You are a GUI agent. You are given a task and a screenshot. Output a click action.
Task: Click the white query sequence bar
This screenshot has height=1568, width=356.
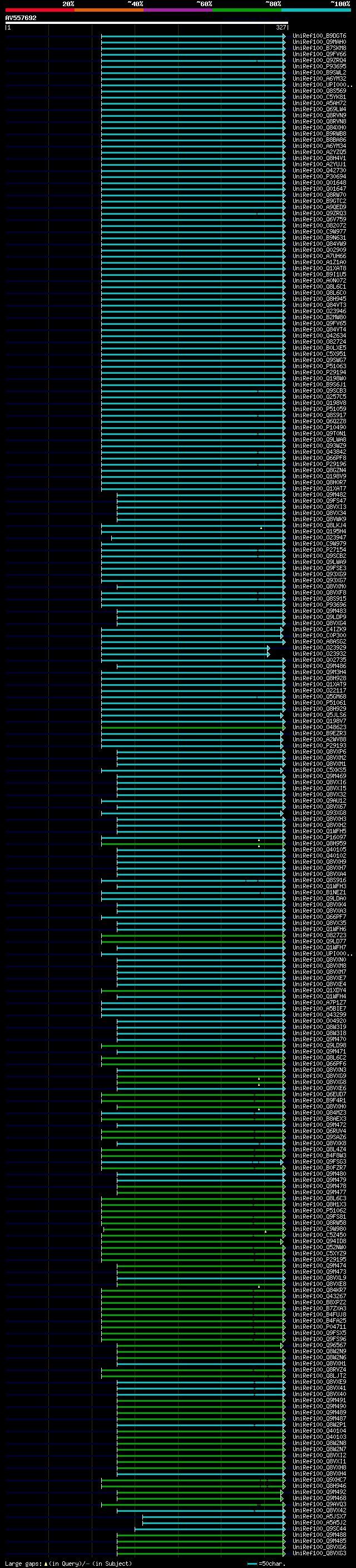pyautogui.click(x=147, y=23)
